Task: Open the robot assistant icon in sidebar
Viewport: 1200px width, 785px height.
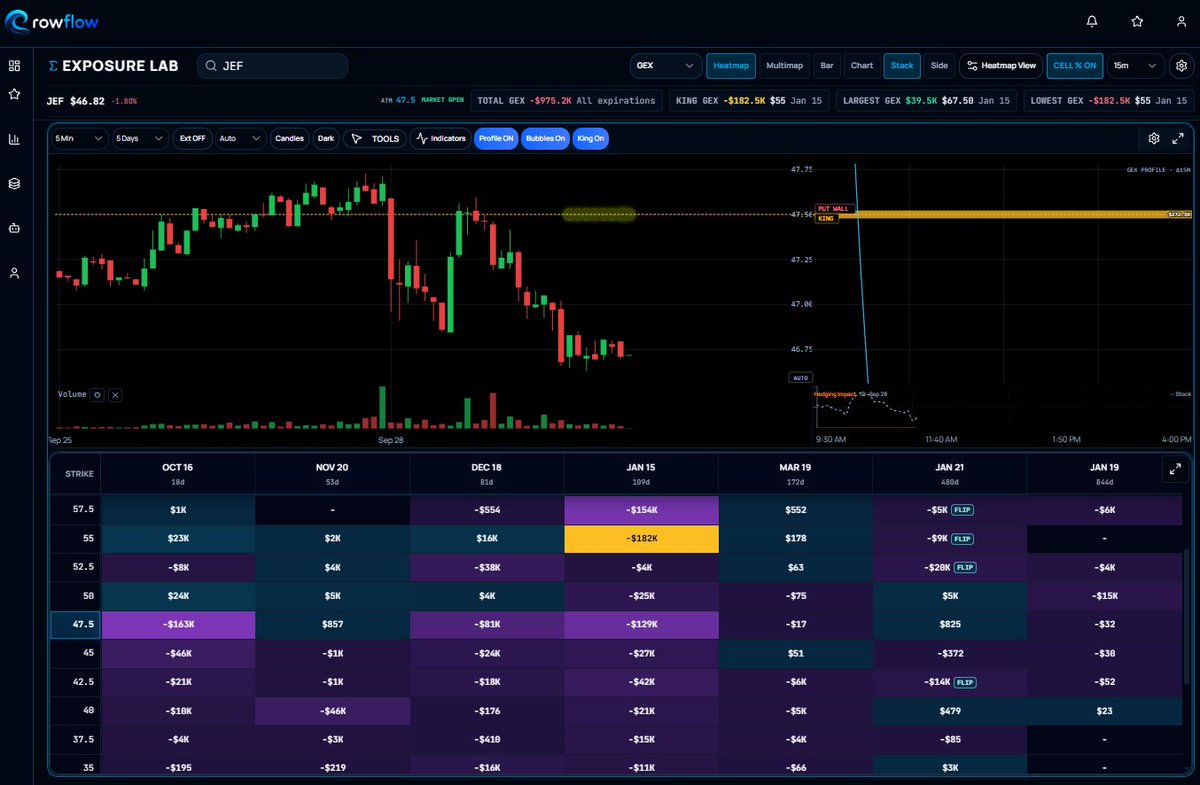Action: (x=14, y=228)
